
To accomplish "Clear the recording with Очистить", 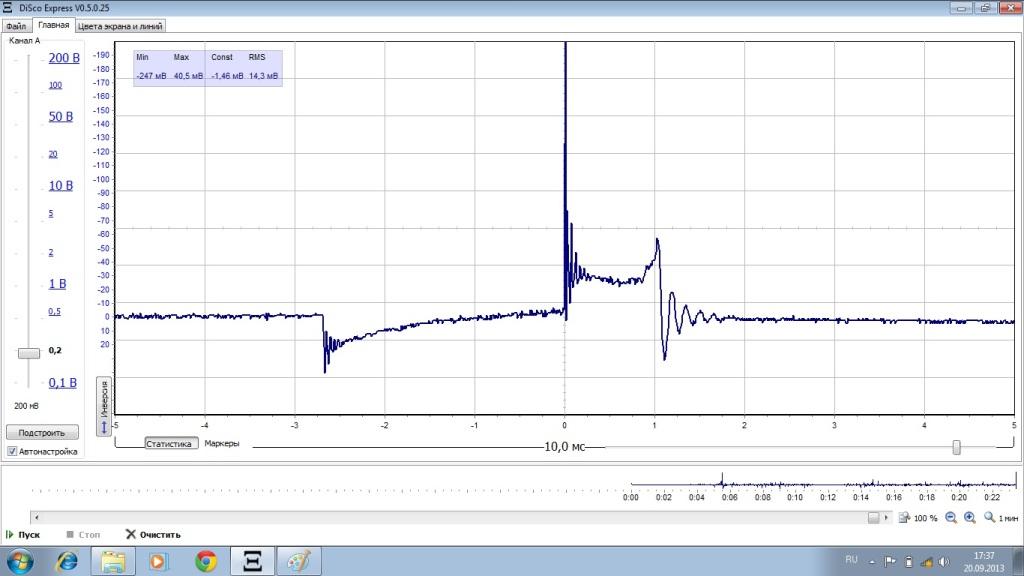I will pos(153,534).
